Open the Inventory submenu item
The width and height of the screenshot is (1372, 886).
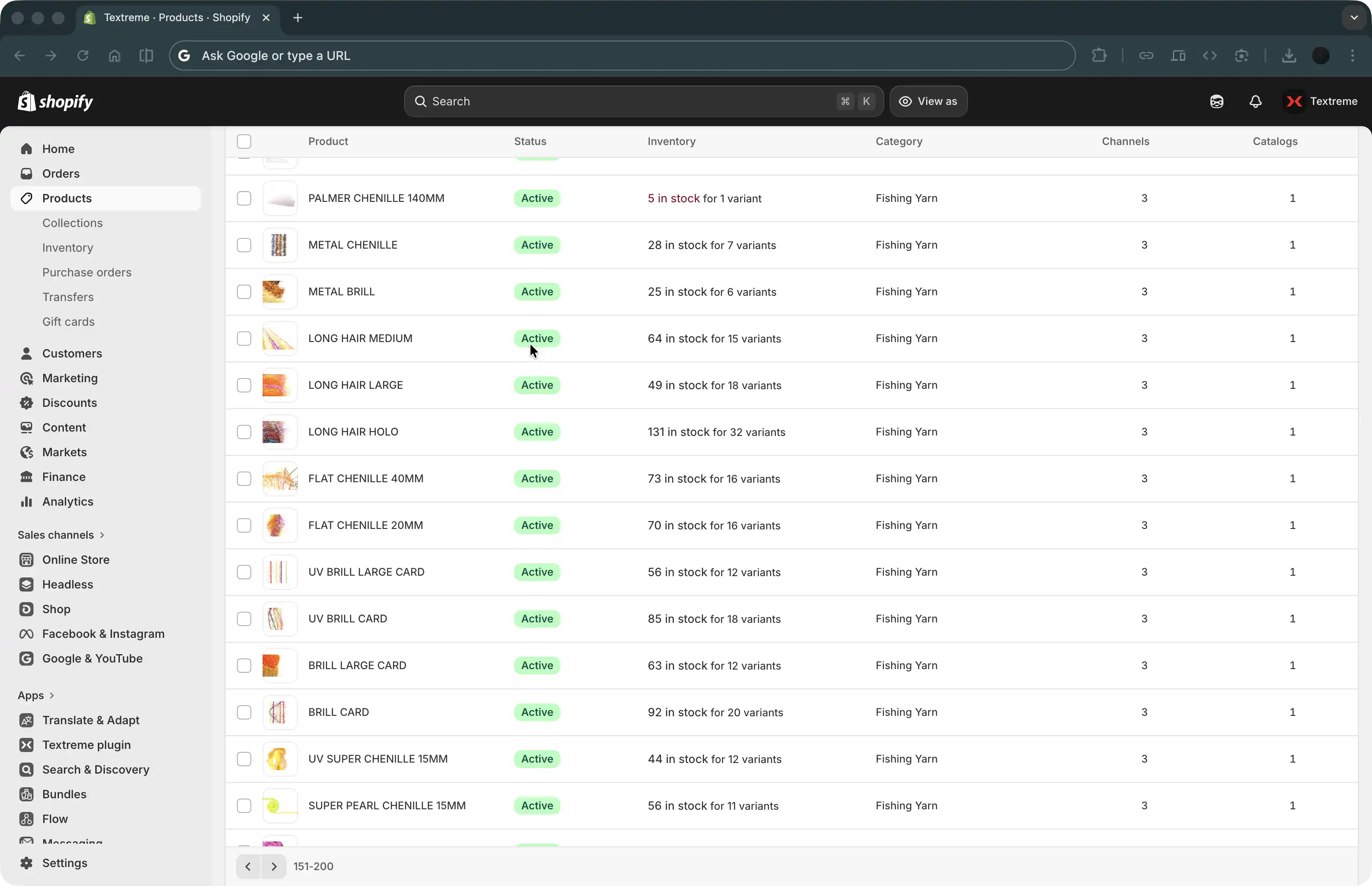point(67,247)
